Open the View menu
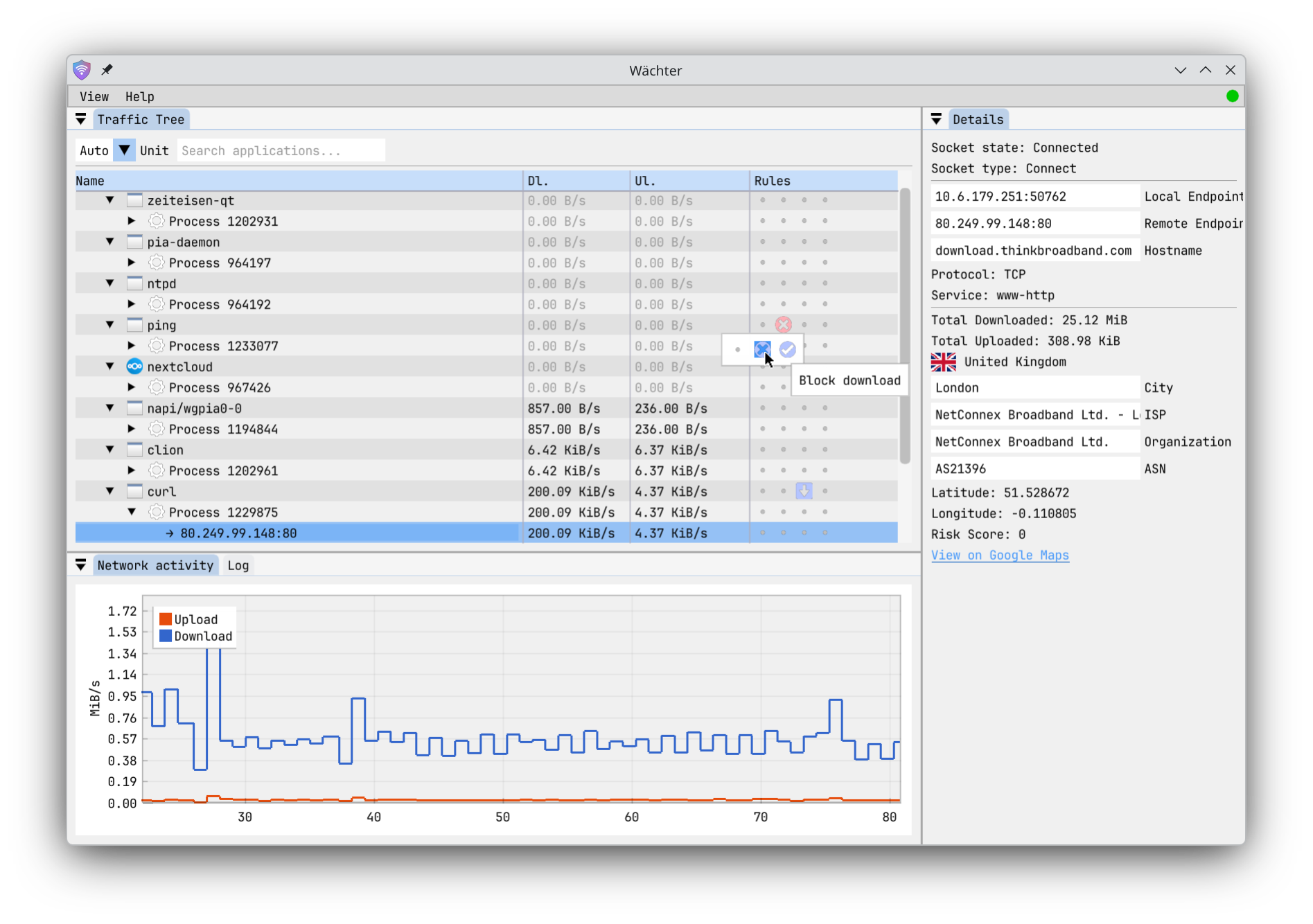 [94, 96]
